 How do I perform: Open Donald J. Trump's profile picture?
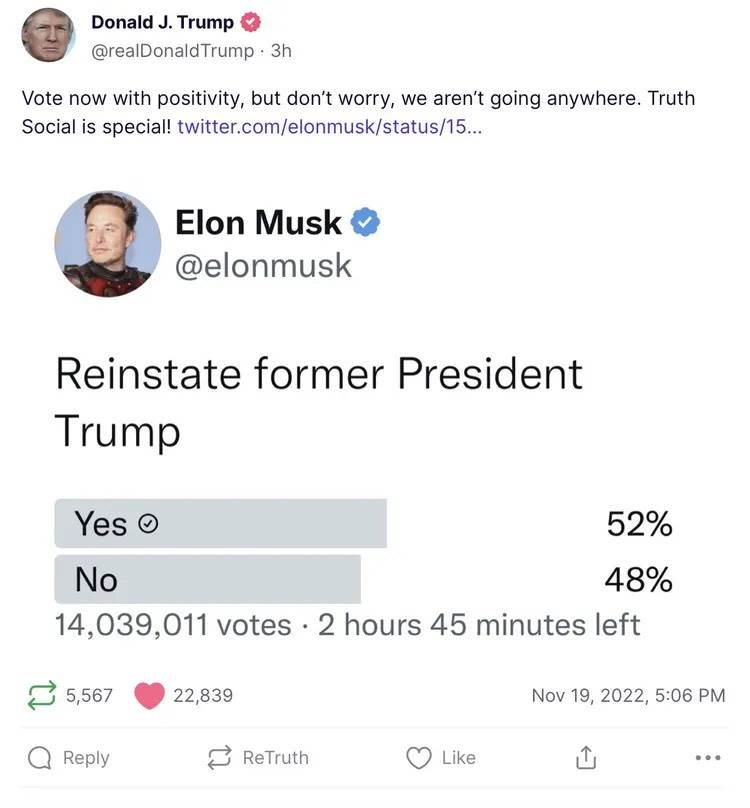45,33
